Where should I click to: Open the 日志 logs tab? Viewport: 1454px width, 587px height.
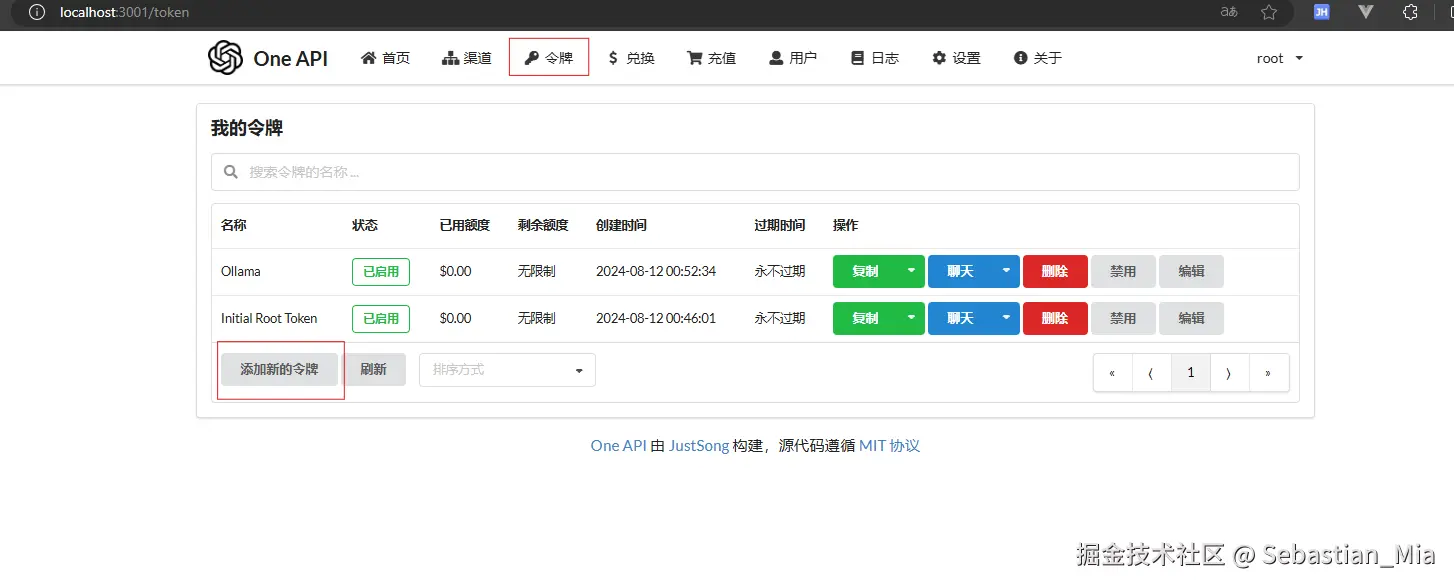pyautogui.click(x=875, y=58)
